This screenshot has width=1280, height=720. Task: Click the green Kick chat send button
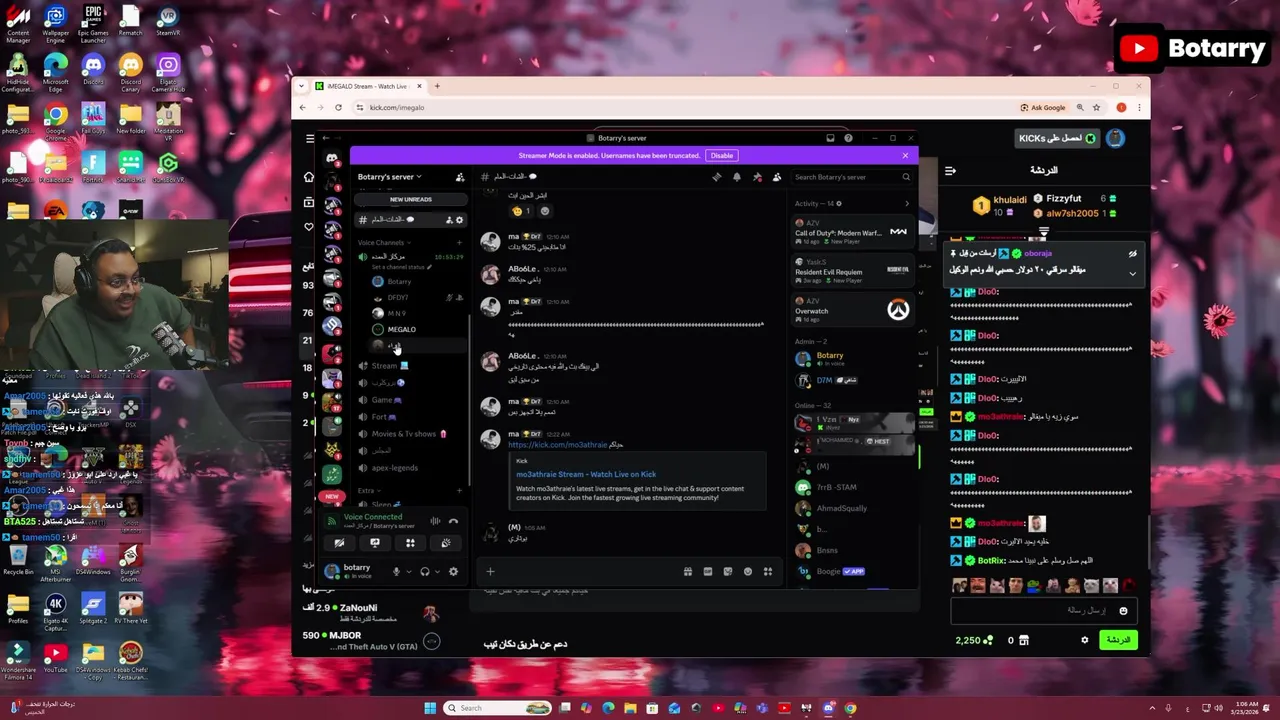pos(1118,640)
